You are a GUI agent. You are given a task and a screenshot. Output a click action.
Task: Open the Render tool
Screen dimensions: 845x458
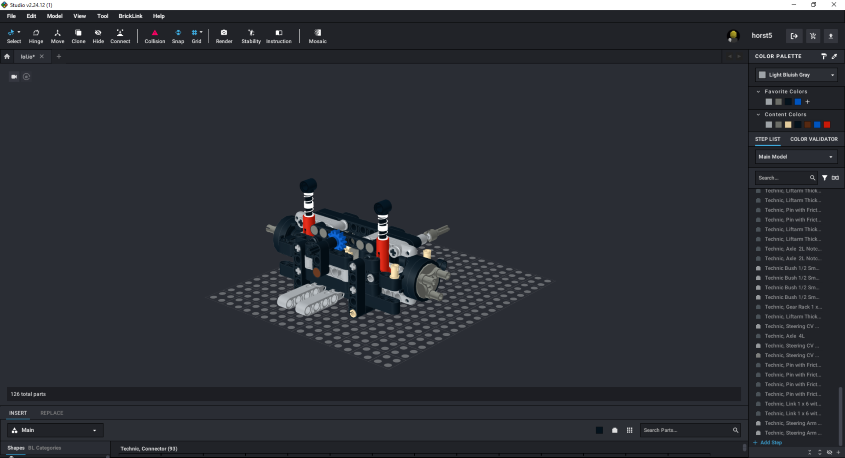224,36
